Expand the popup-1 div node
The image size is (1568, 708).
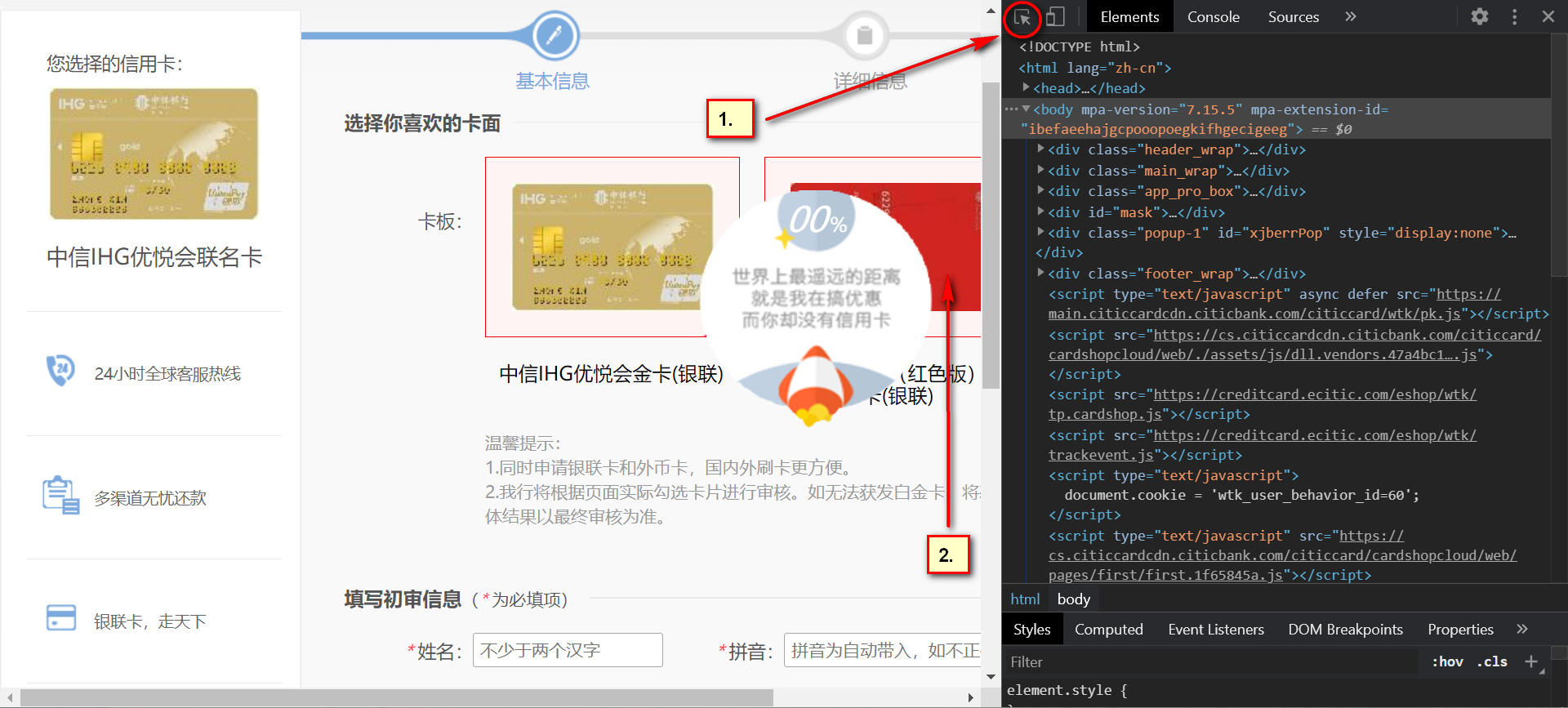[x=1040, y=232]
